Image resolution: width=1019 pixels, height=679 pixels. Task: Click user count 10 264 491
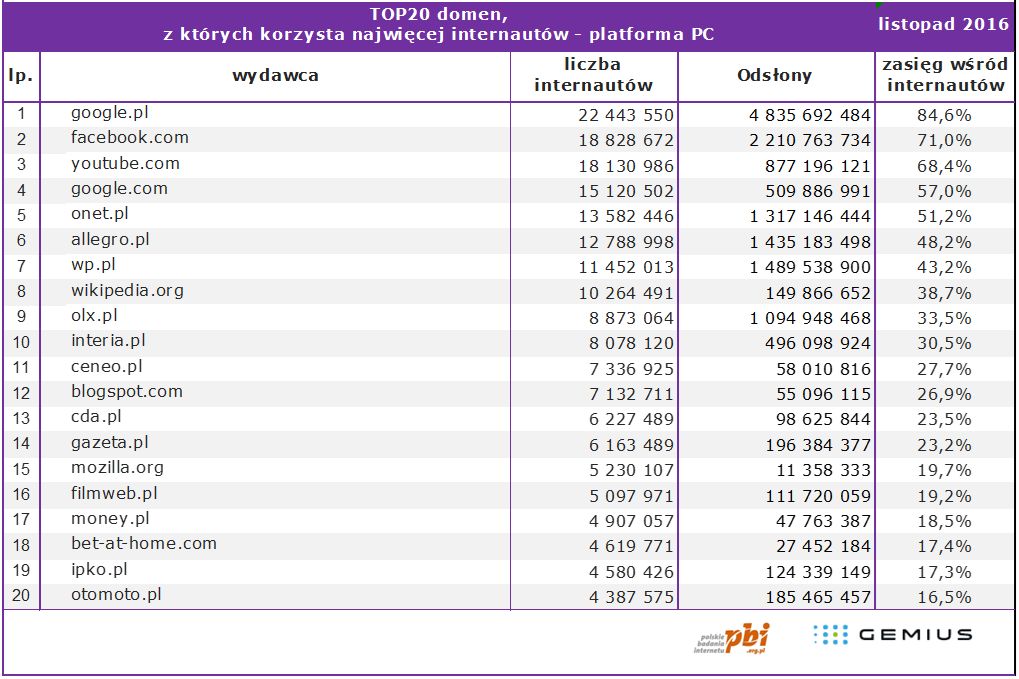tap(626, 294)
